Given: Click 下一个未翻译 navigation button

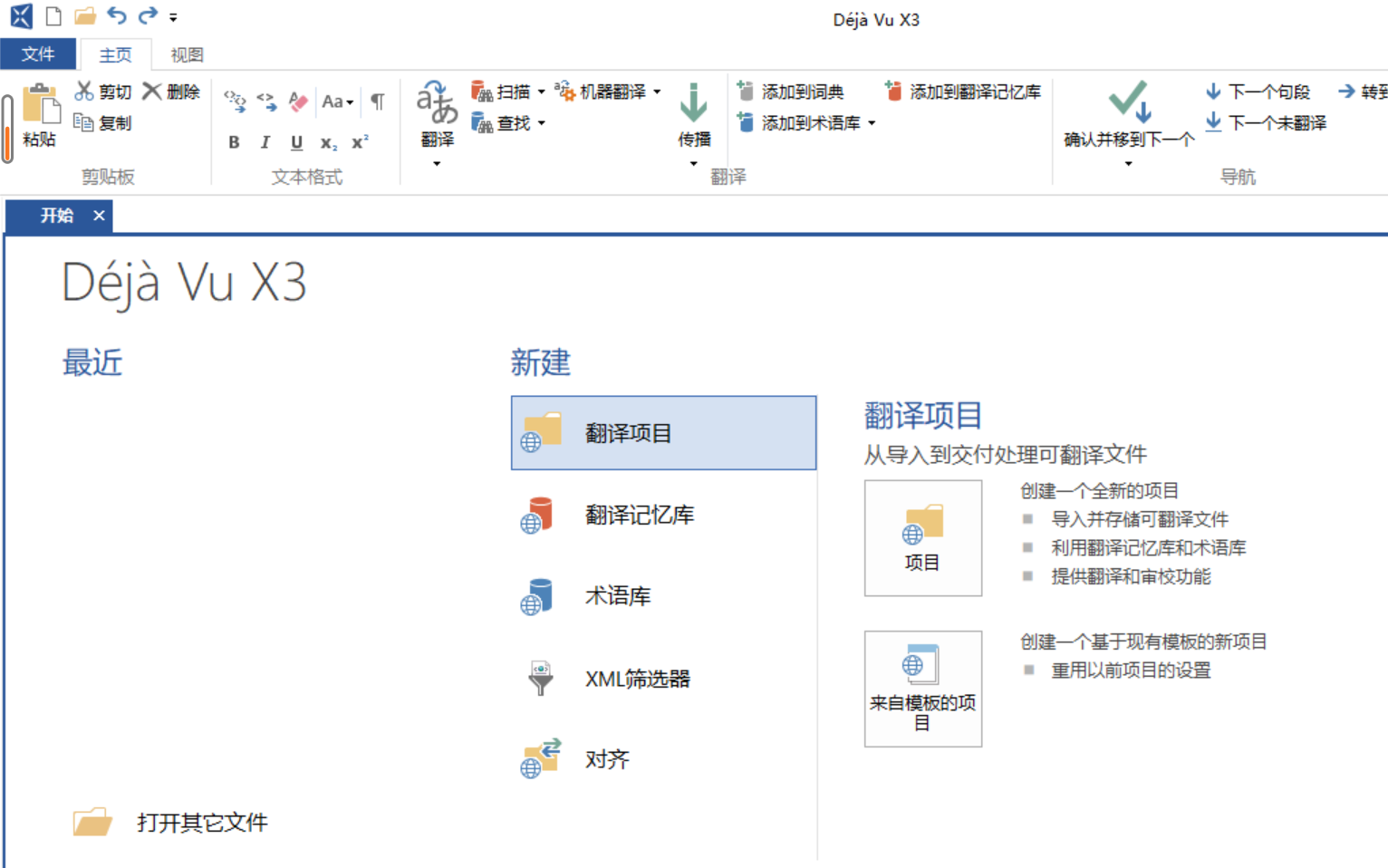Looking at the screenshot, I should (x=1266, y=122).
